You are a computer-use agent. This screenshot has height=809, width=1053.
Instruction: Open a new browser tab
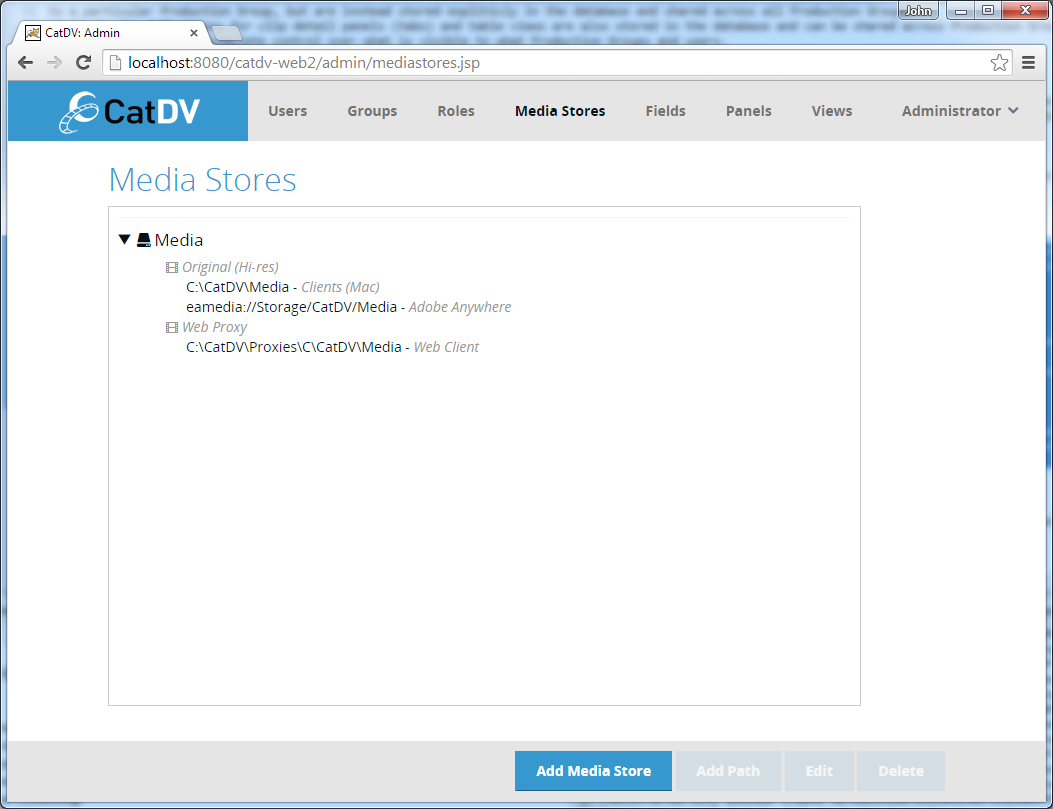click(x=227, y=33)
